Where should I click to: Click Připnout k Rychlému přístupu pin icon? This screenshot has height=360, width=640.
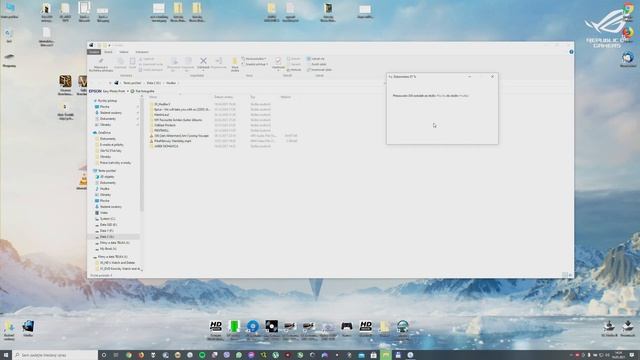coord(101,60)
